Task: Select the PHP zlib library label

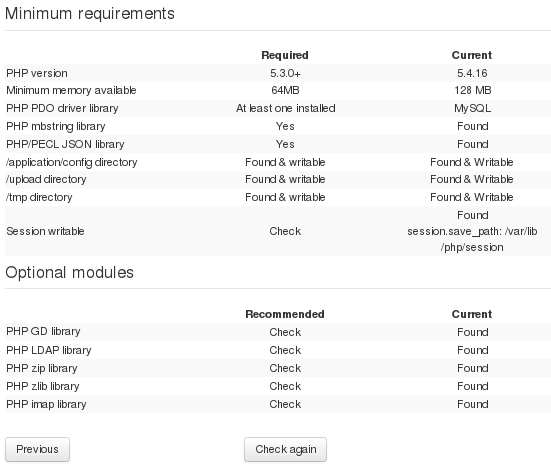Action: 43,386
